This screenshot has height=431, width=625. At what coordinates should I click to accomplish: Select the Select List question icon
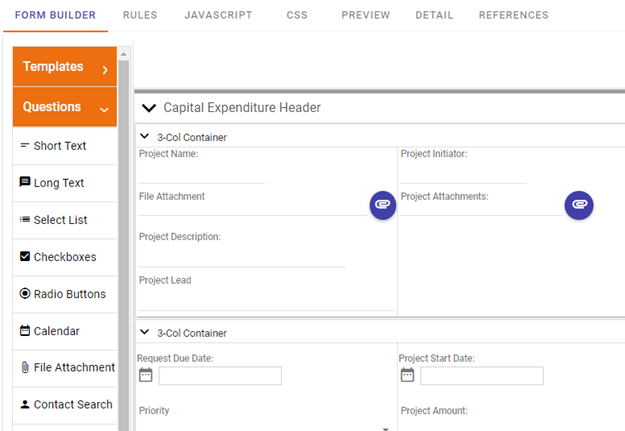coord(25,220)
